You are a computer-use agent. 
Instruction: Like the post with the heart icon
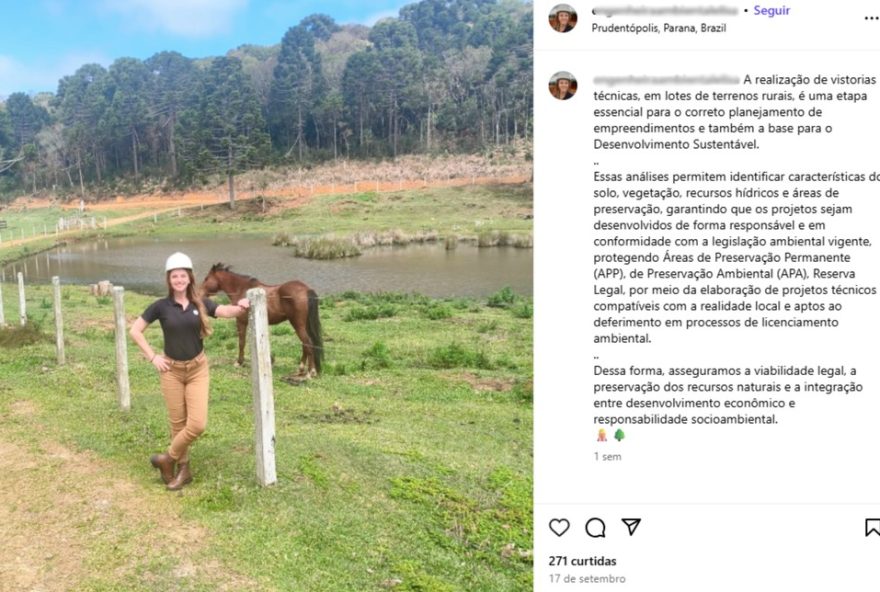(559, 527)
